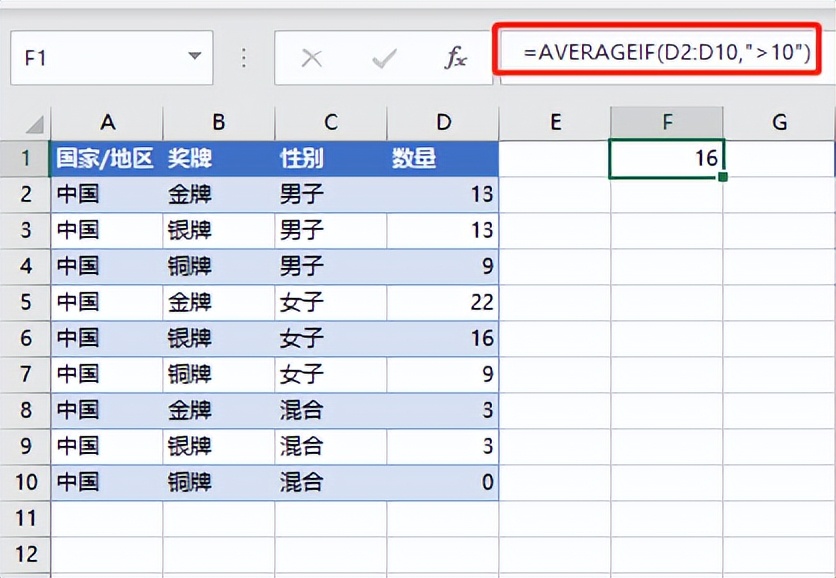Image resolution: width=836 pixels, height=578 pixels.
Task: Click header cell 国家/地区
Action: click(107, 158)
